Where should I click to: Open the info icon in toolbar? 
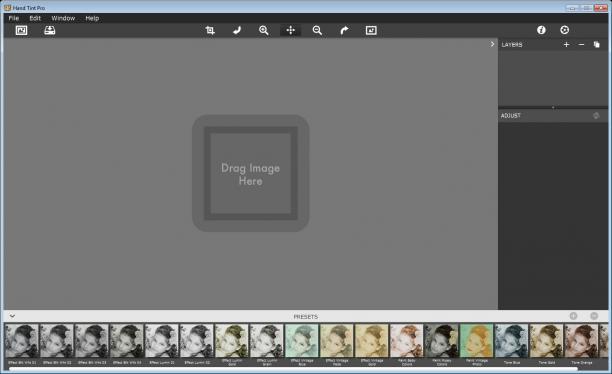541,30
